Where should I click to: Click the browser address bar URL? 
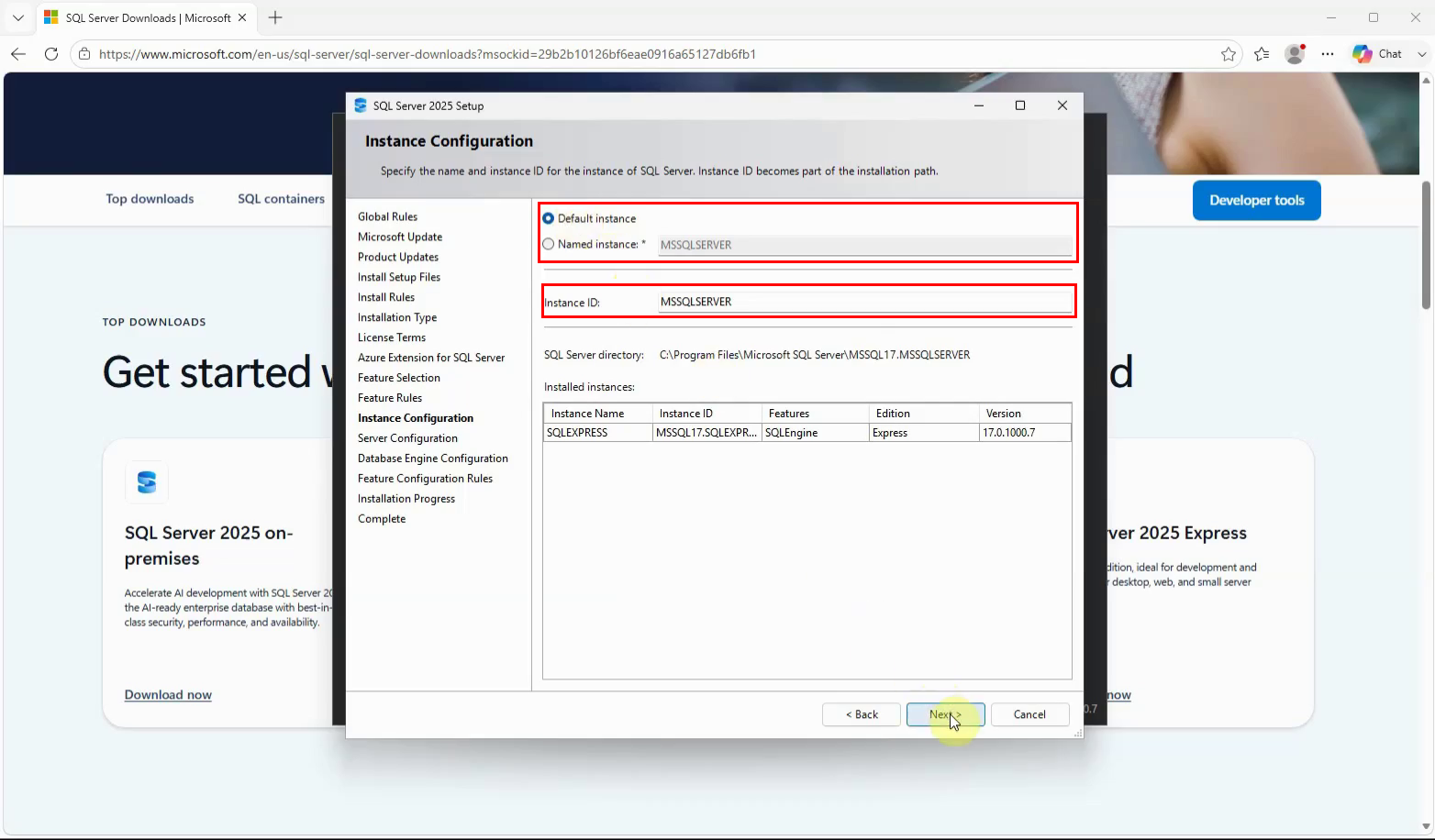point(428,54)
